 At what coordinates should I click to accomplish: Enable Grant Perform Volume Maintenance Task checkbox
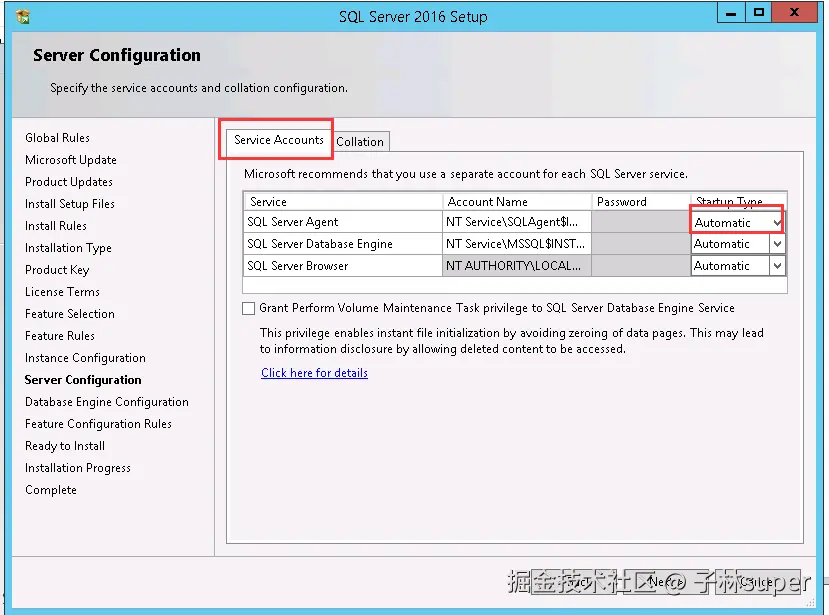pos(248,308)
